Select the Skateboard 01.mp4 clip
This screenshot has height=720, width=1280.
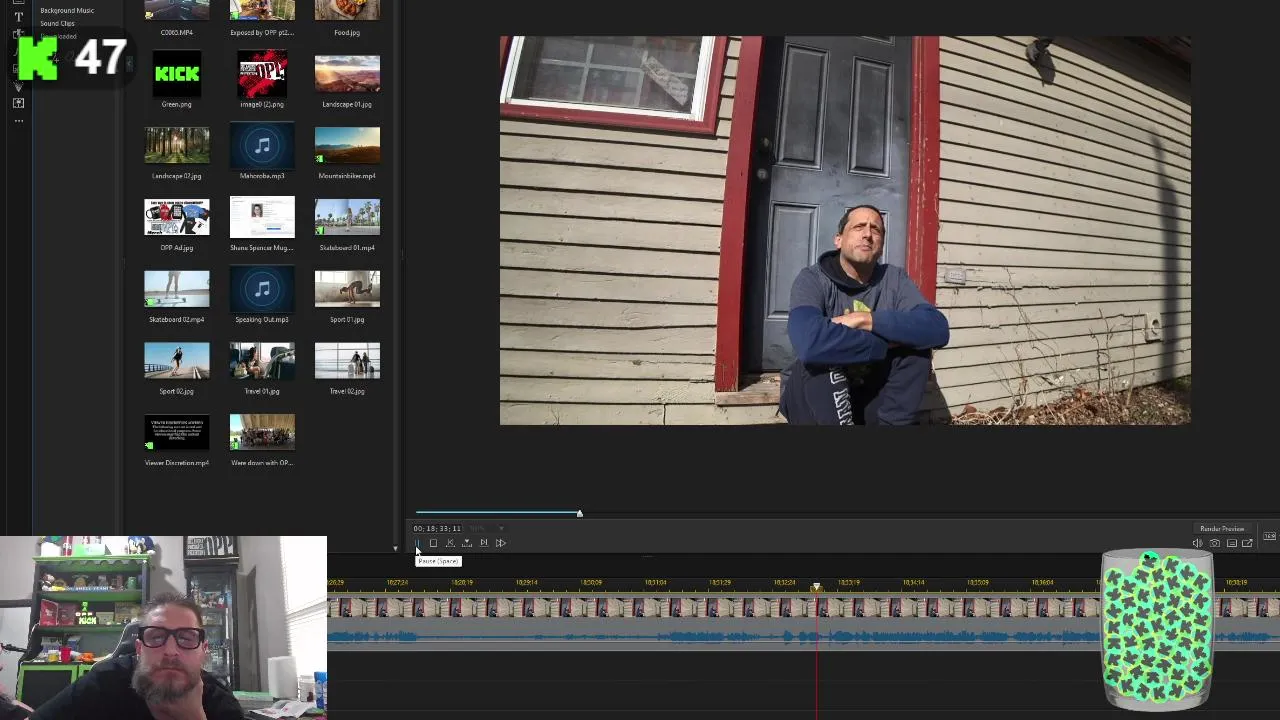pyautogui.click(x=347, y=217)
